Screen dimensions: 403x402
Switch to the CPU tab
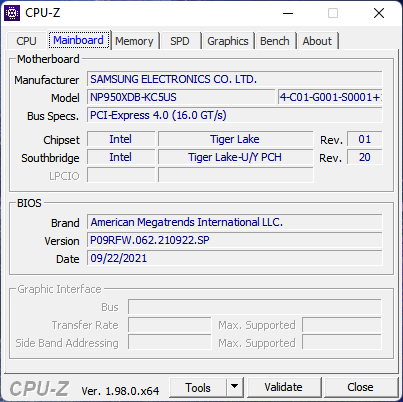click(26, 41)
